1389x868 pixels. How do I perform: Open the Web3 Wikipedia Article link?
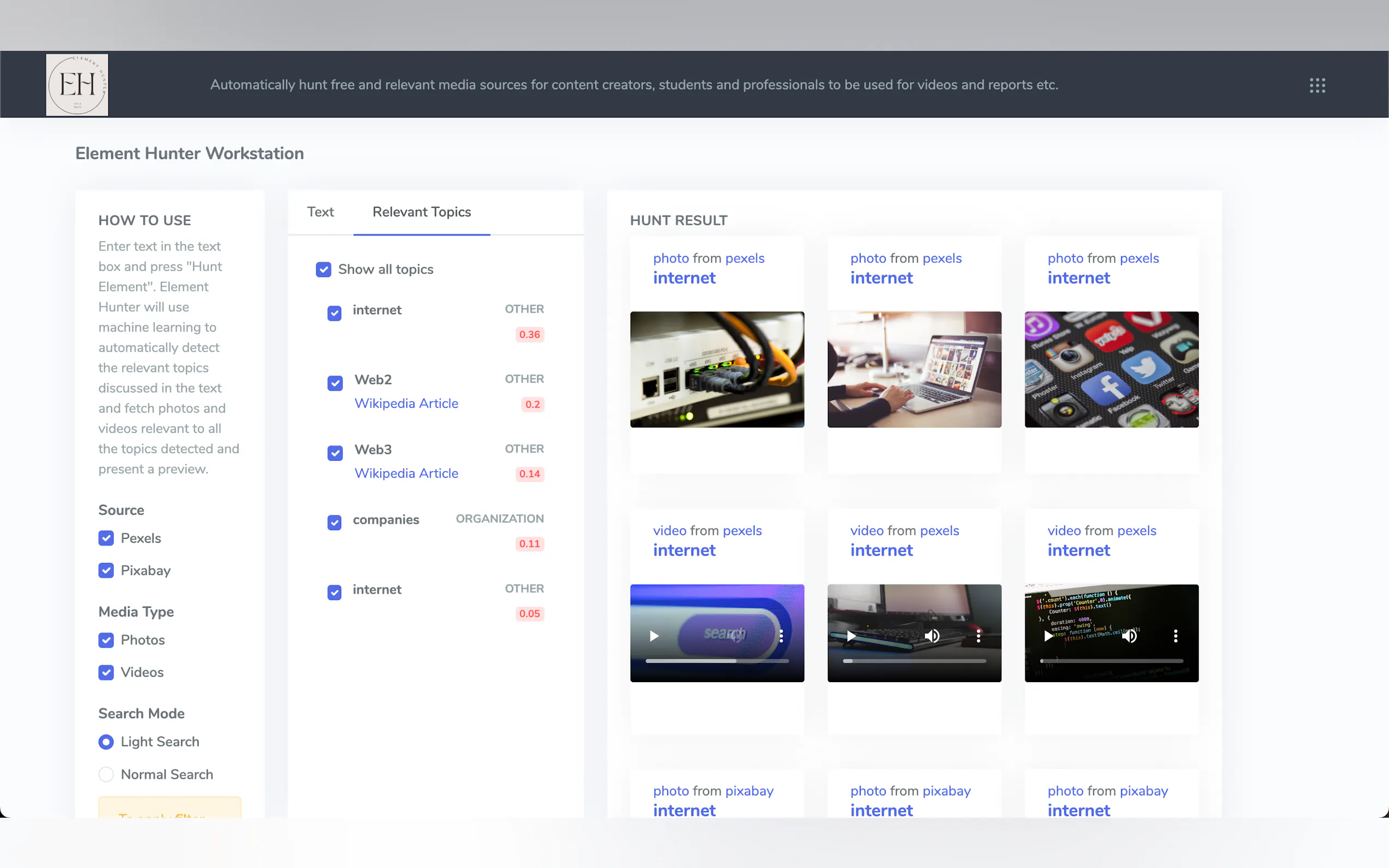click(406, 473)
